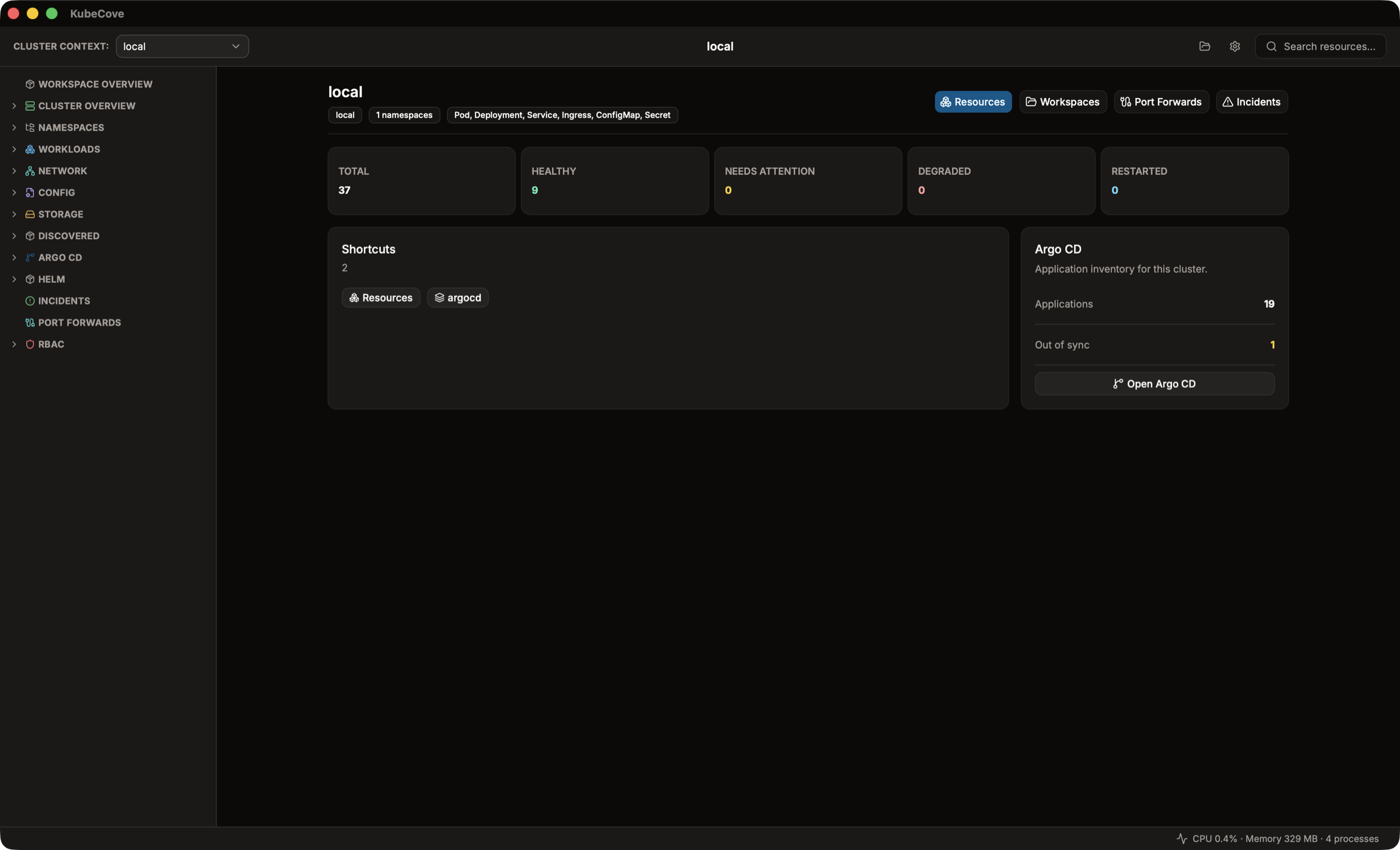Expand the Namespaces tree node
The image size is (1400, 850).
pos(14,127)
